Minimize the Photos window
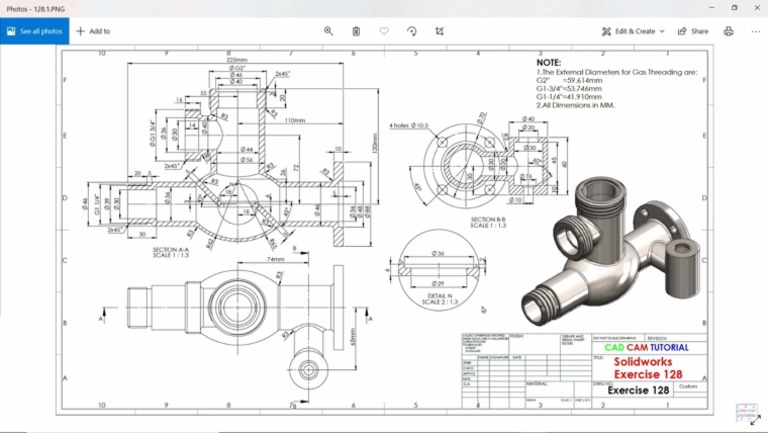768x433 pixels. point(712,8)
